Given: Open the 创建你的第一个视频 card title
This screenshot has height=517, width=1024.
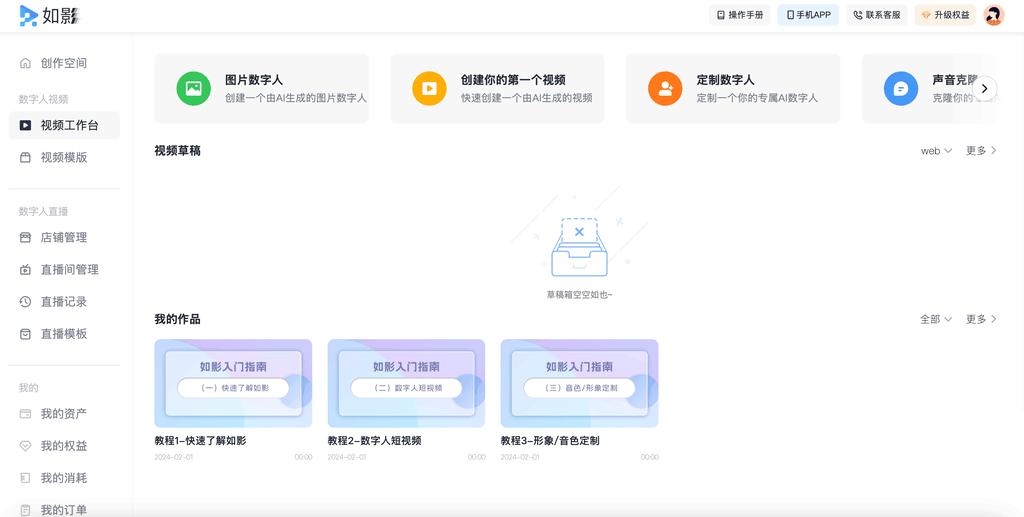Looking at the screenshot, I should (513, 80).
